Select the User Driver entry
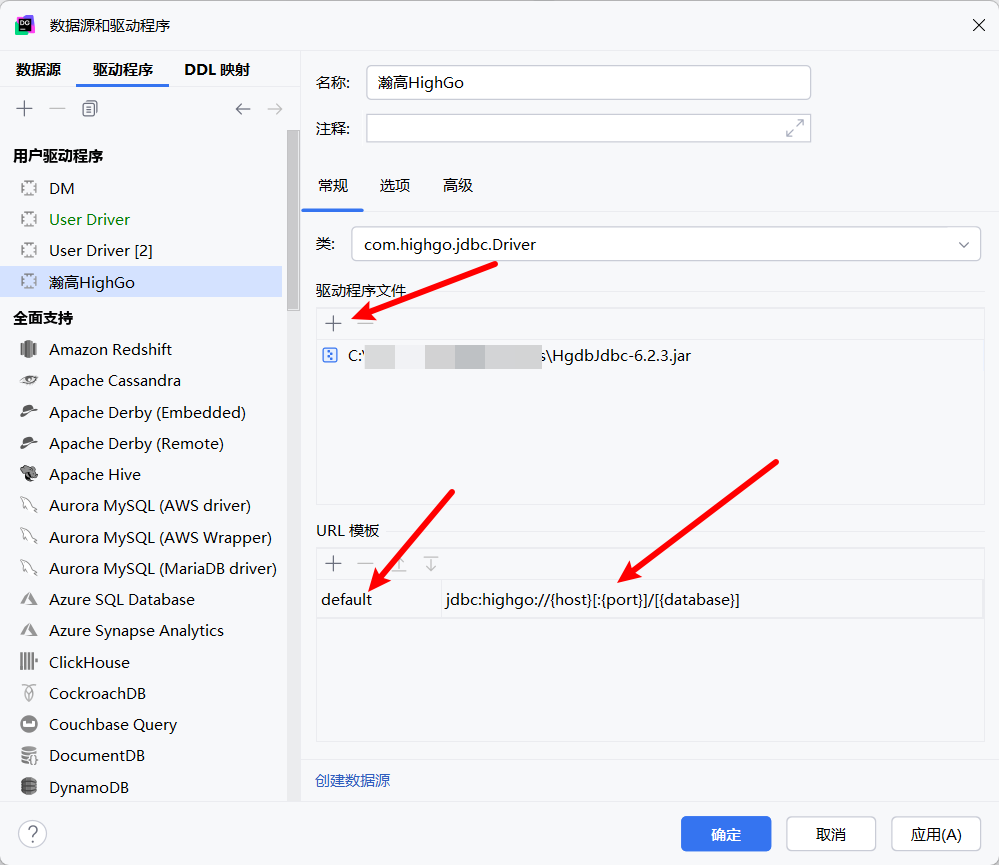The width and height of the screenshot is (999, 865). 141,219
